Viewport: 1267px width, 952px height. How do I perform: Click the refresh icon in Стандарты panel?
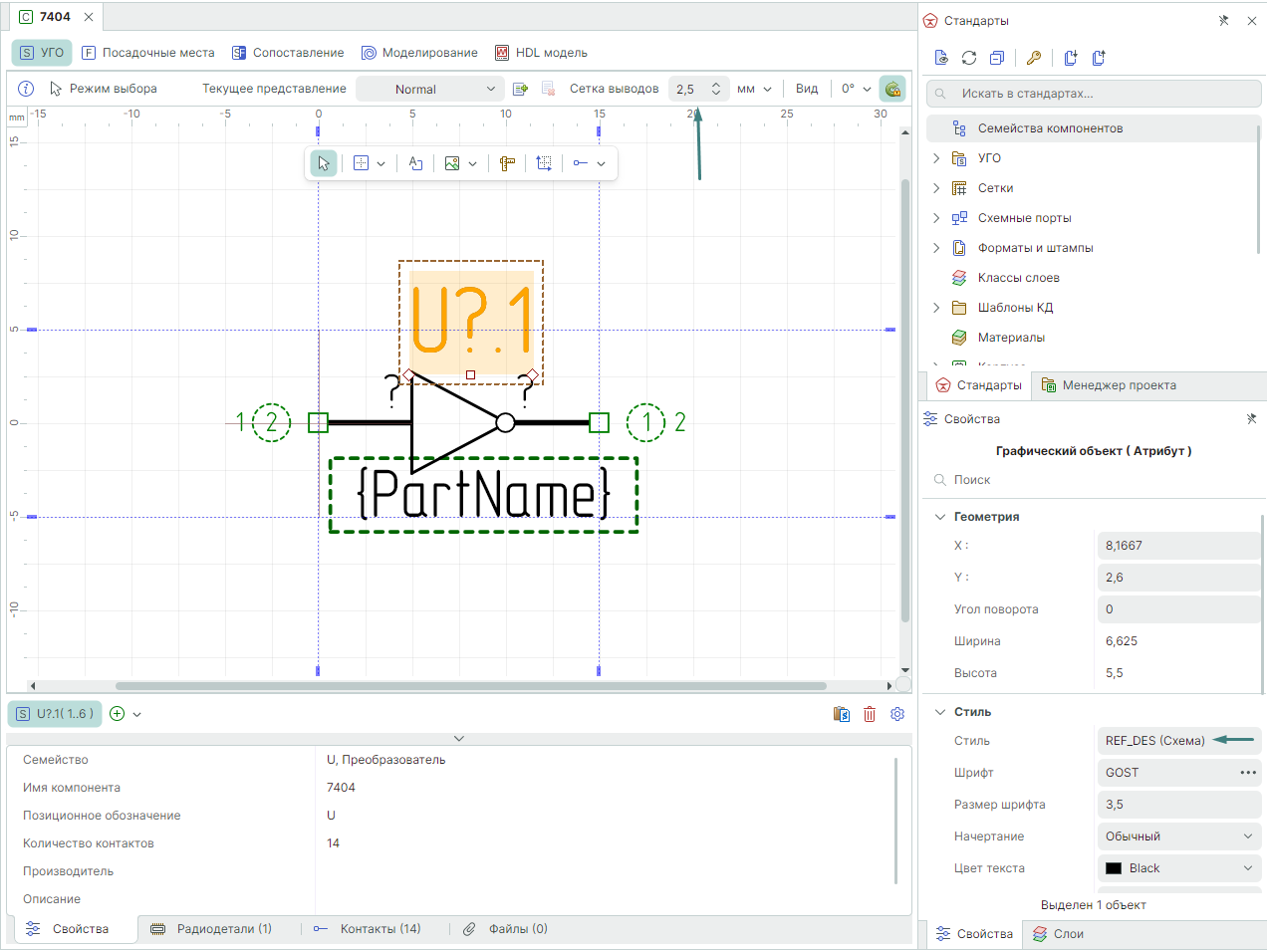pyautogui.click(x=968, y=58)
